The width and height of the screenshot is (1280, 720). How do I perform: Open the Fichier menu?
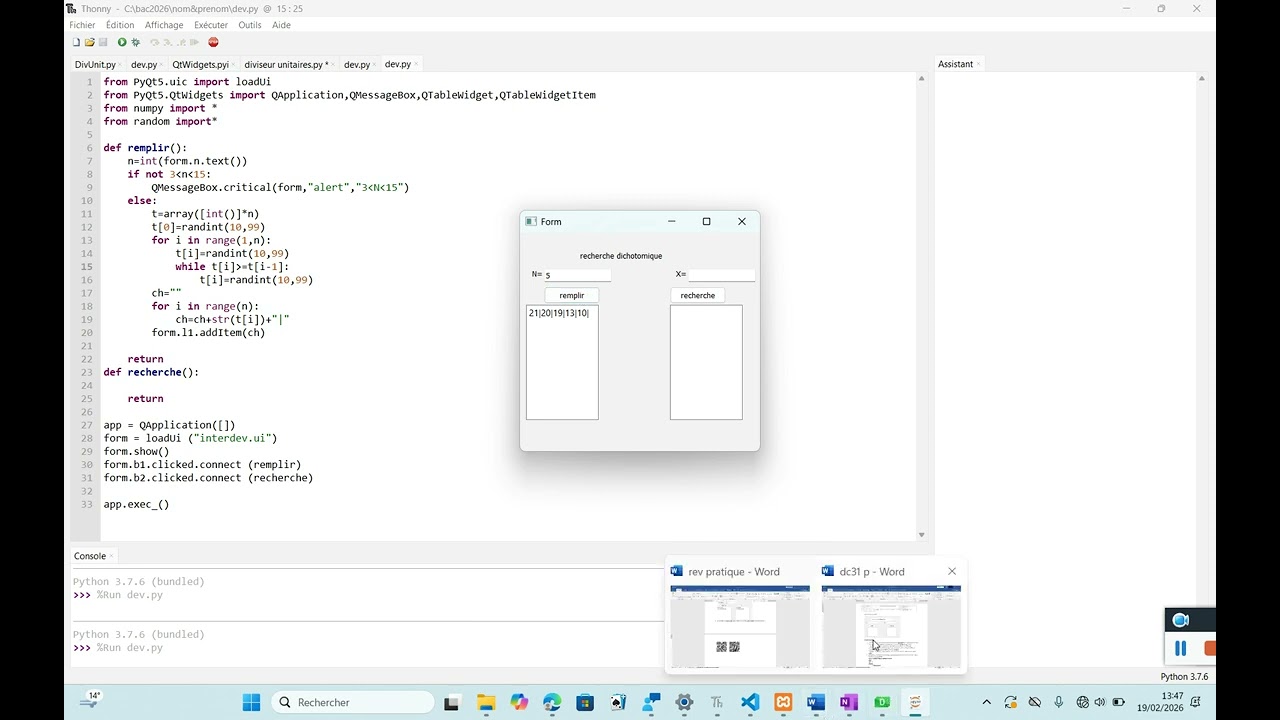[x=82, y=25]
